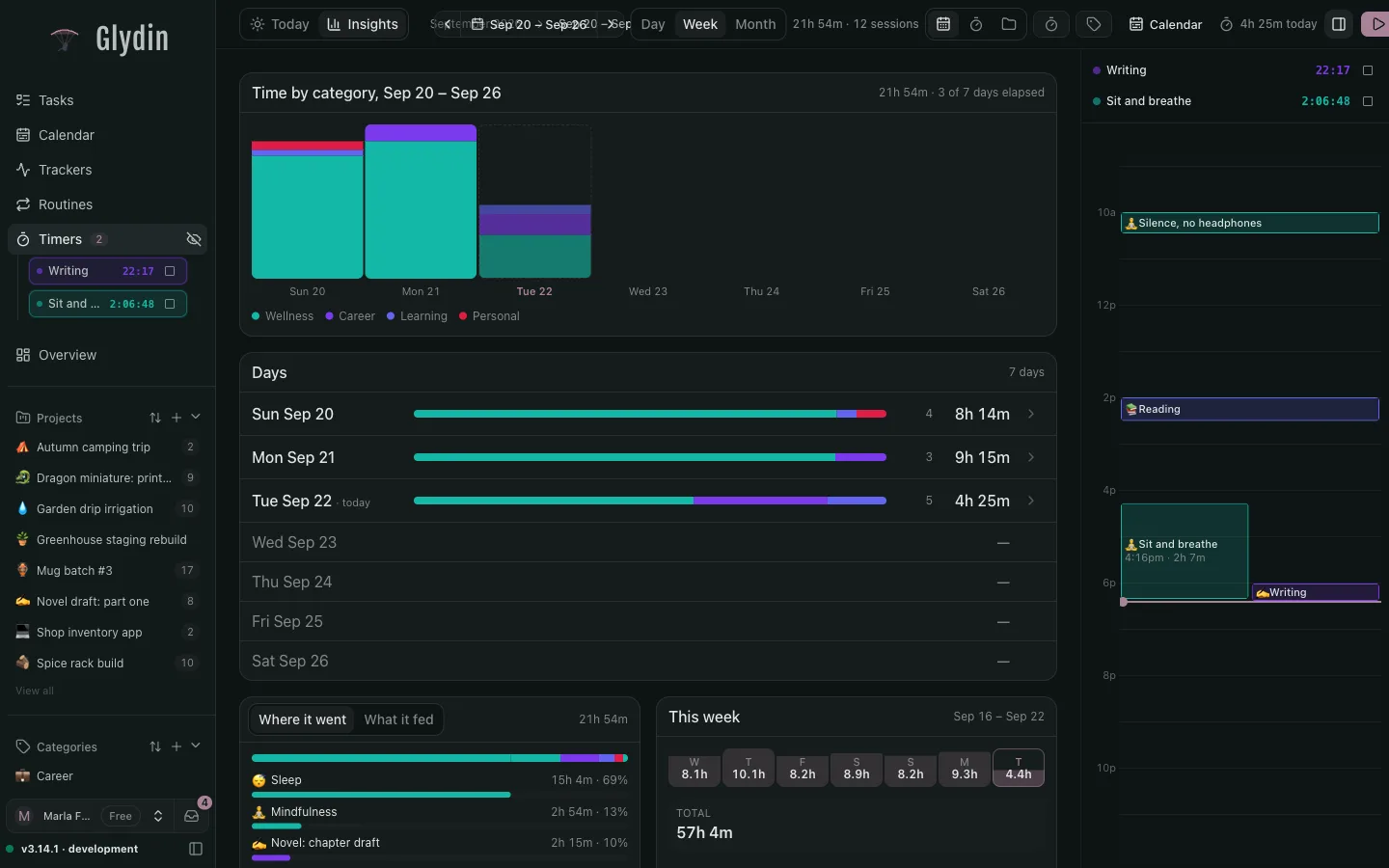1389x868 pixels.
Task: Click the timer icon beside the folder icon
Action: (976, 24)
